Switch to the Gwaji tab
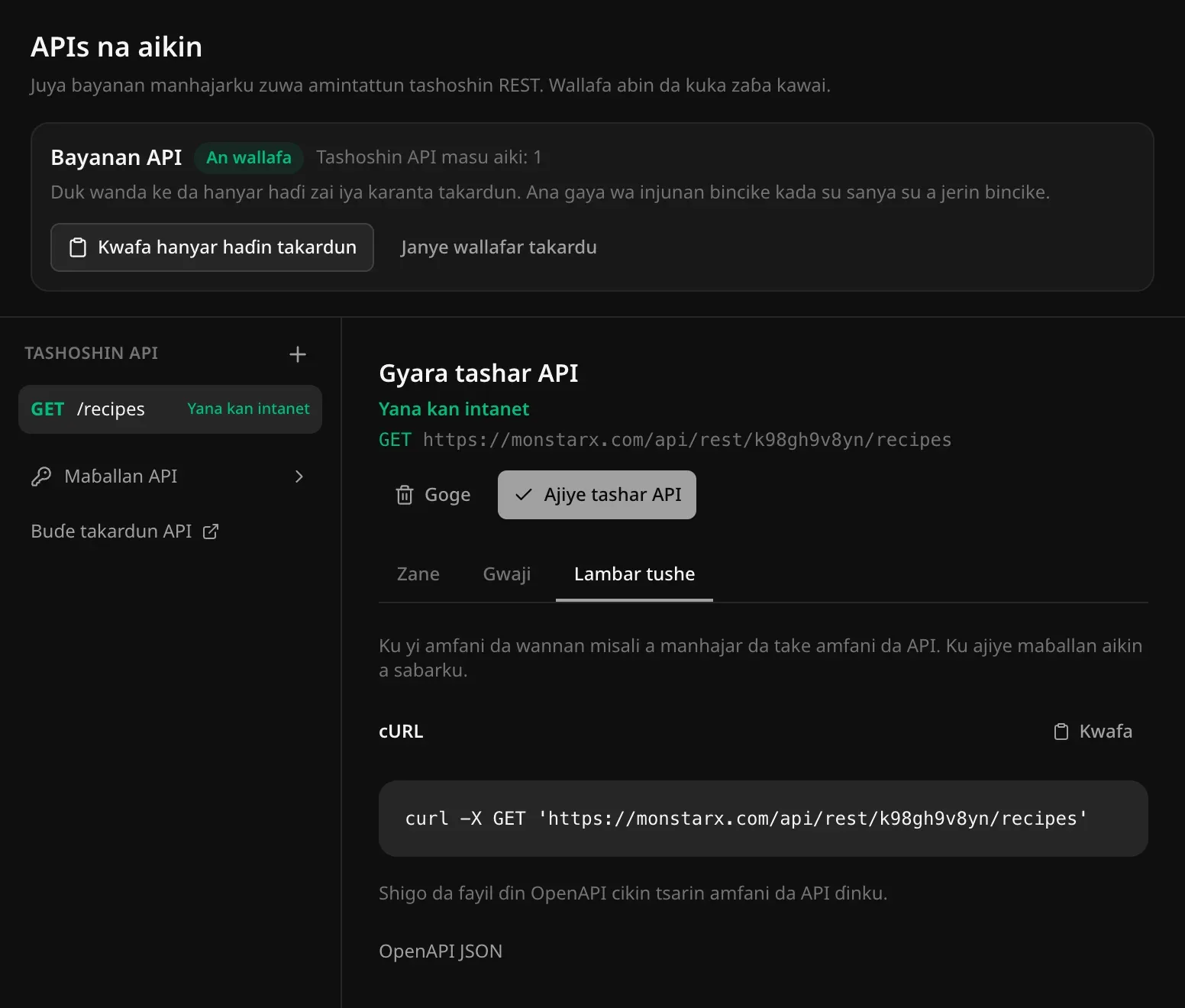The height and width of the screenshot is (1008, 1185). click(x=507, y=574)
